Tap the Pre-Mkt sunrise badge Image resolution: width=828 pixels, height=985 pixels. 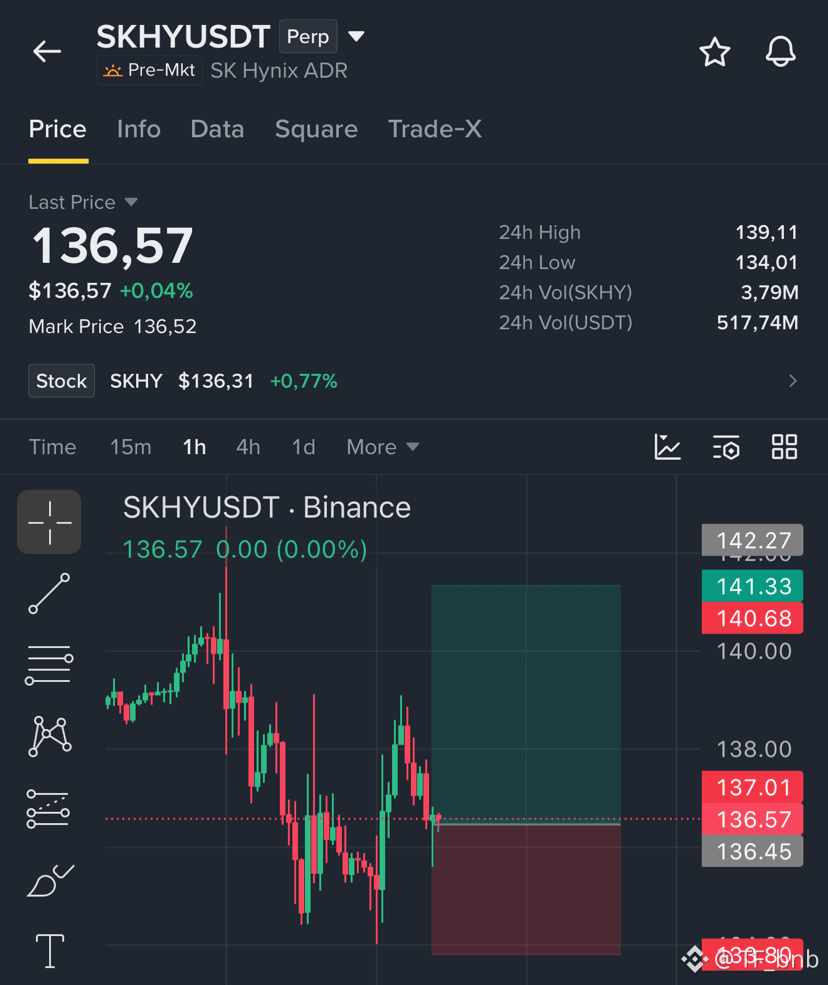point(150,70)
